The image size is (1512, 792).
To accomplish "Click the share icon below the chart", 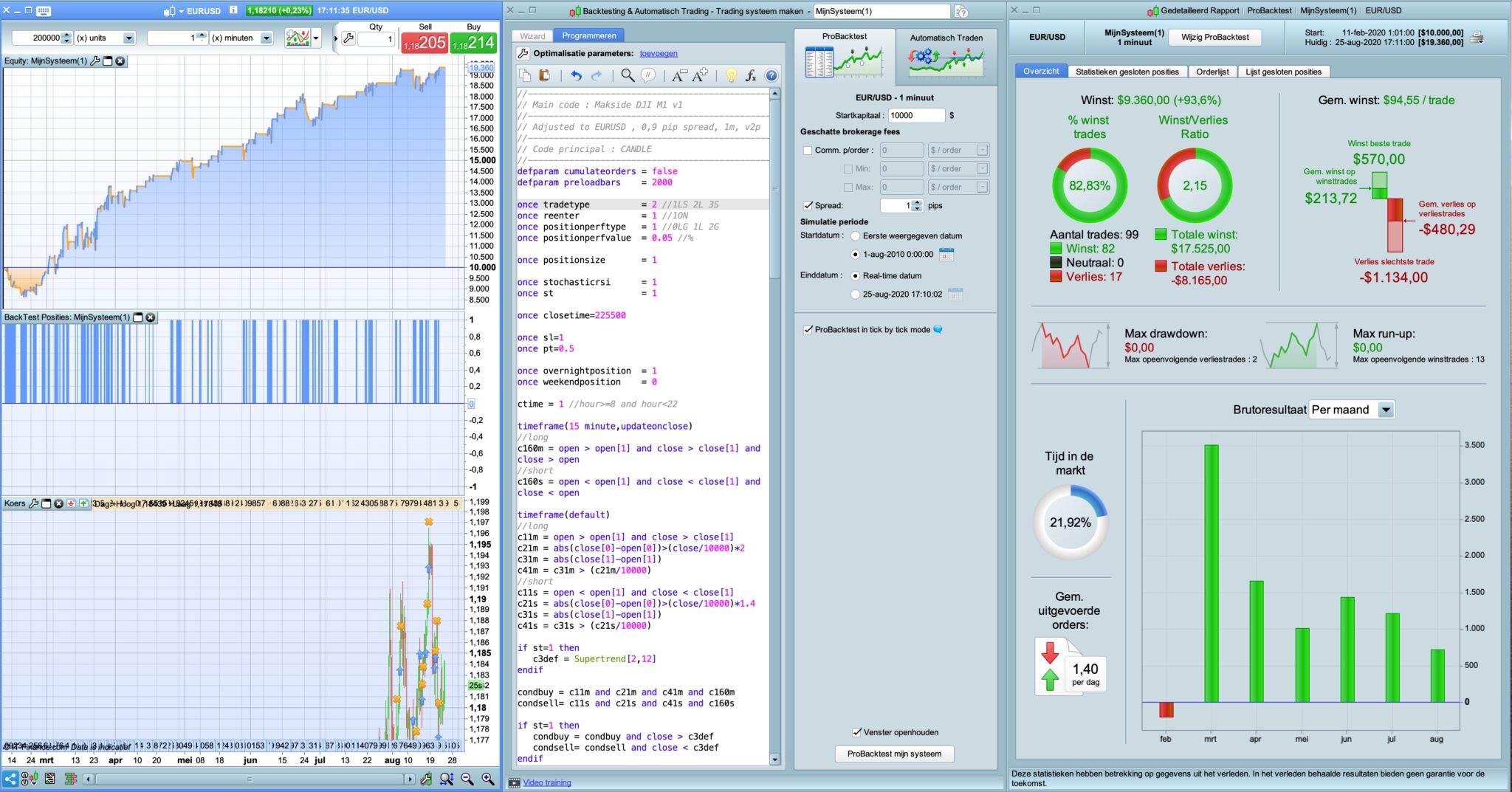I will pos(10,779).
